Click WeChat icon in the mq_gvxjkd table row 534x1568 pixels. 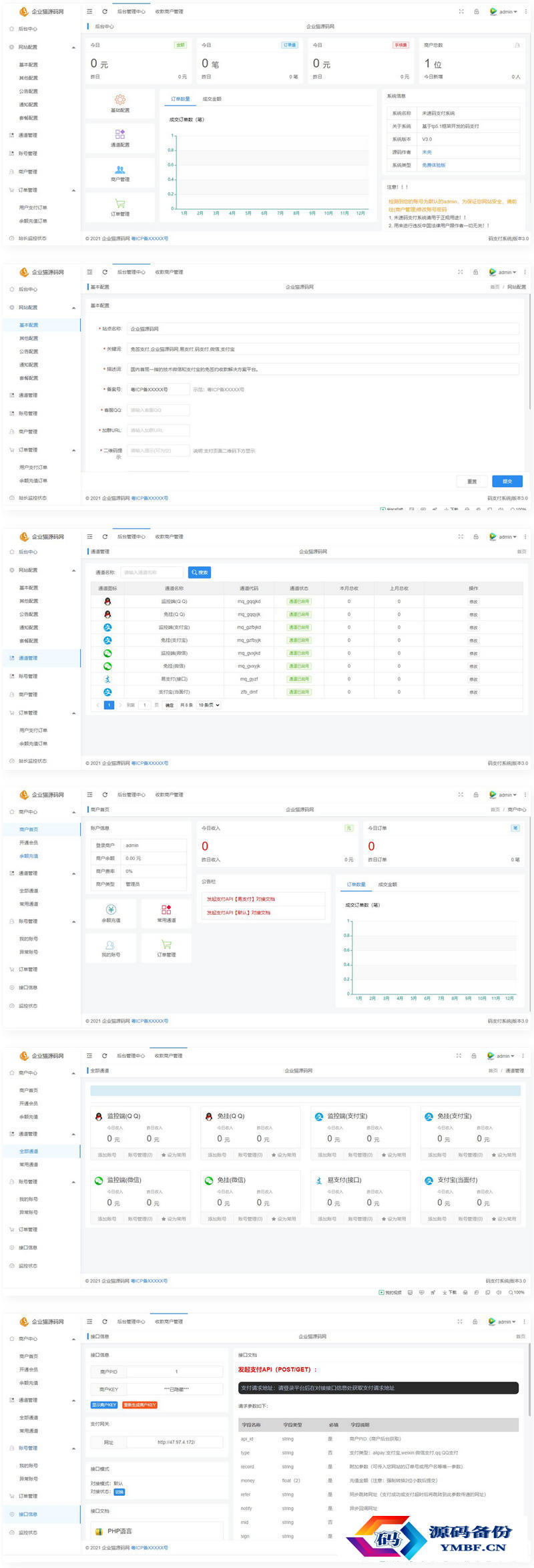click(107, 653)
